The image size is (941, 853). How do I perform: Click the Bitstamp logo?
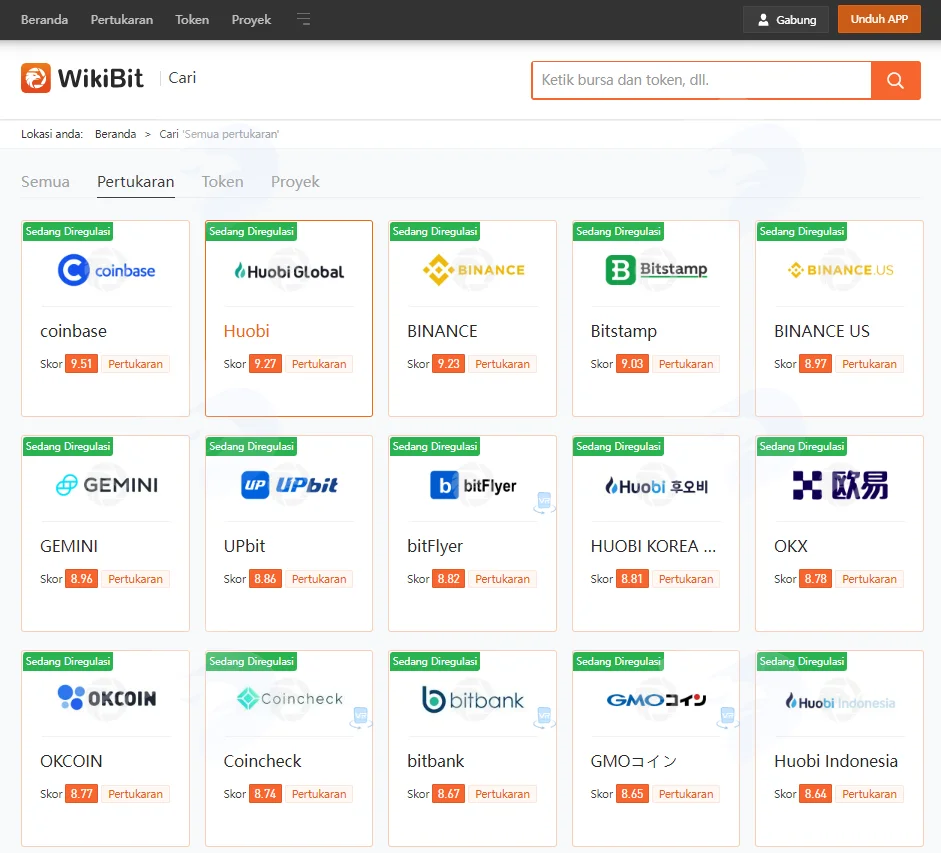point(657,270)
